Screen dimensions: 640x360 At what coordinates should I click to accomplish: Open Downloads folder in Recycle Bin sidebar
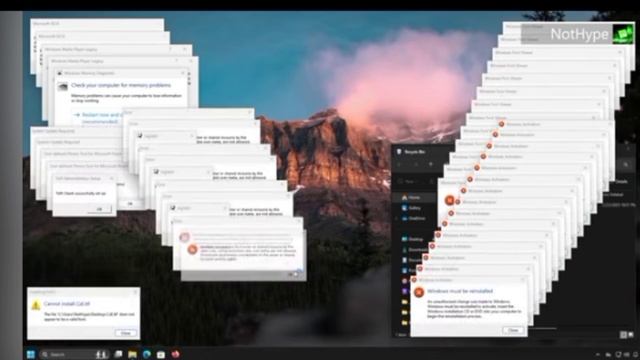click(414, 249)
